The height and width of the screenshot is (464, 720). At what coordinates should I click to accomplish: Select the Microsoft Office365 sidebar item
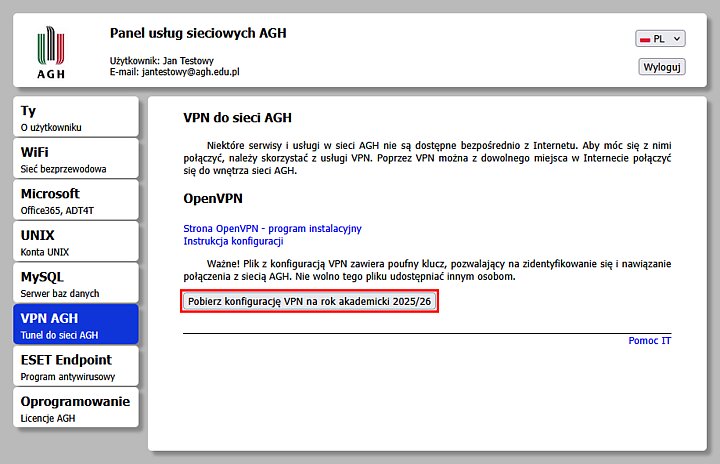click(x=76, y=200)
